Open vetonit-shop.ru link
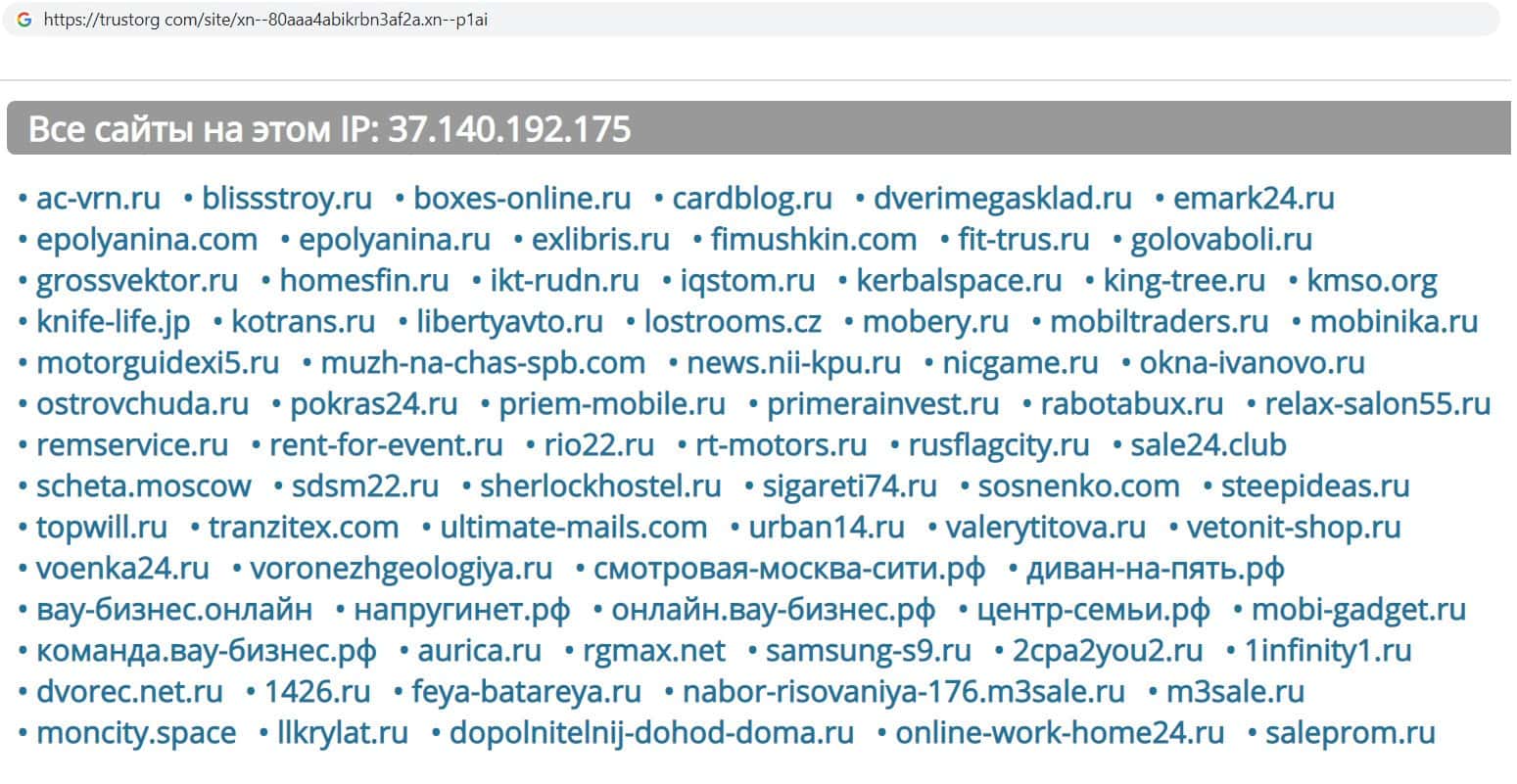Viewport: 1517px width, 784px height. [x=1294, y=528]
